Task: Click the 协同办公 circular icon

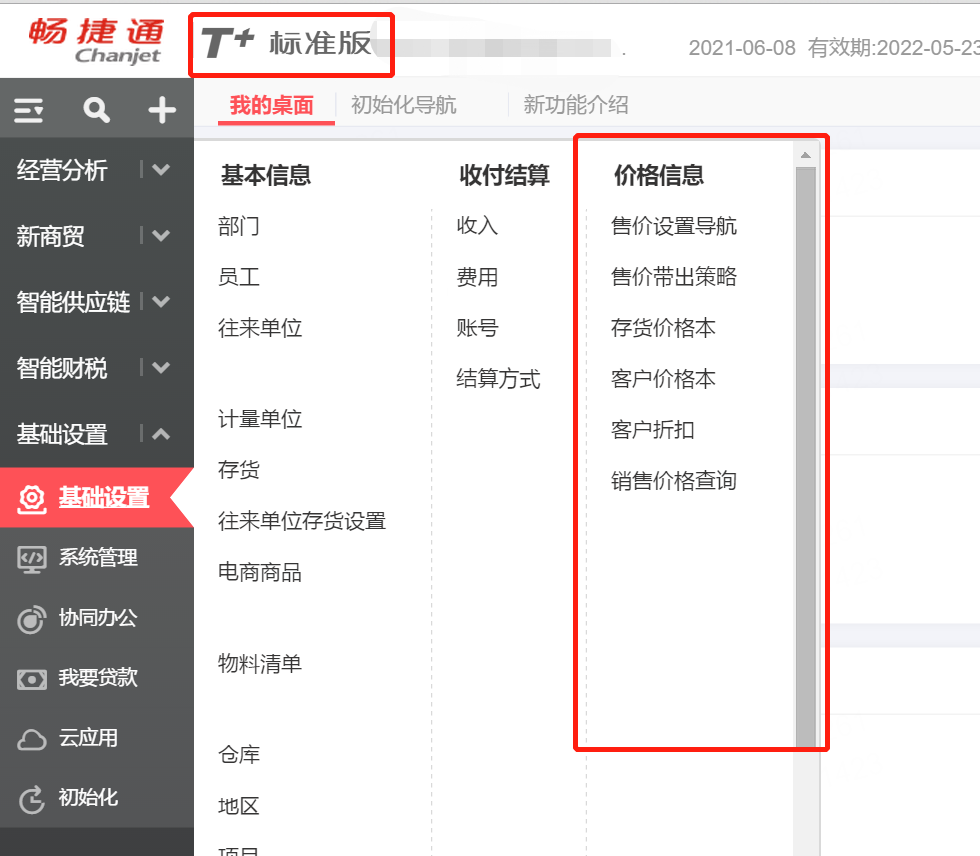Action: 32,619
